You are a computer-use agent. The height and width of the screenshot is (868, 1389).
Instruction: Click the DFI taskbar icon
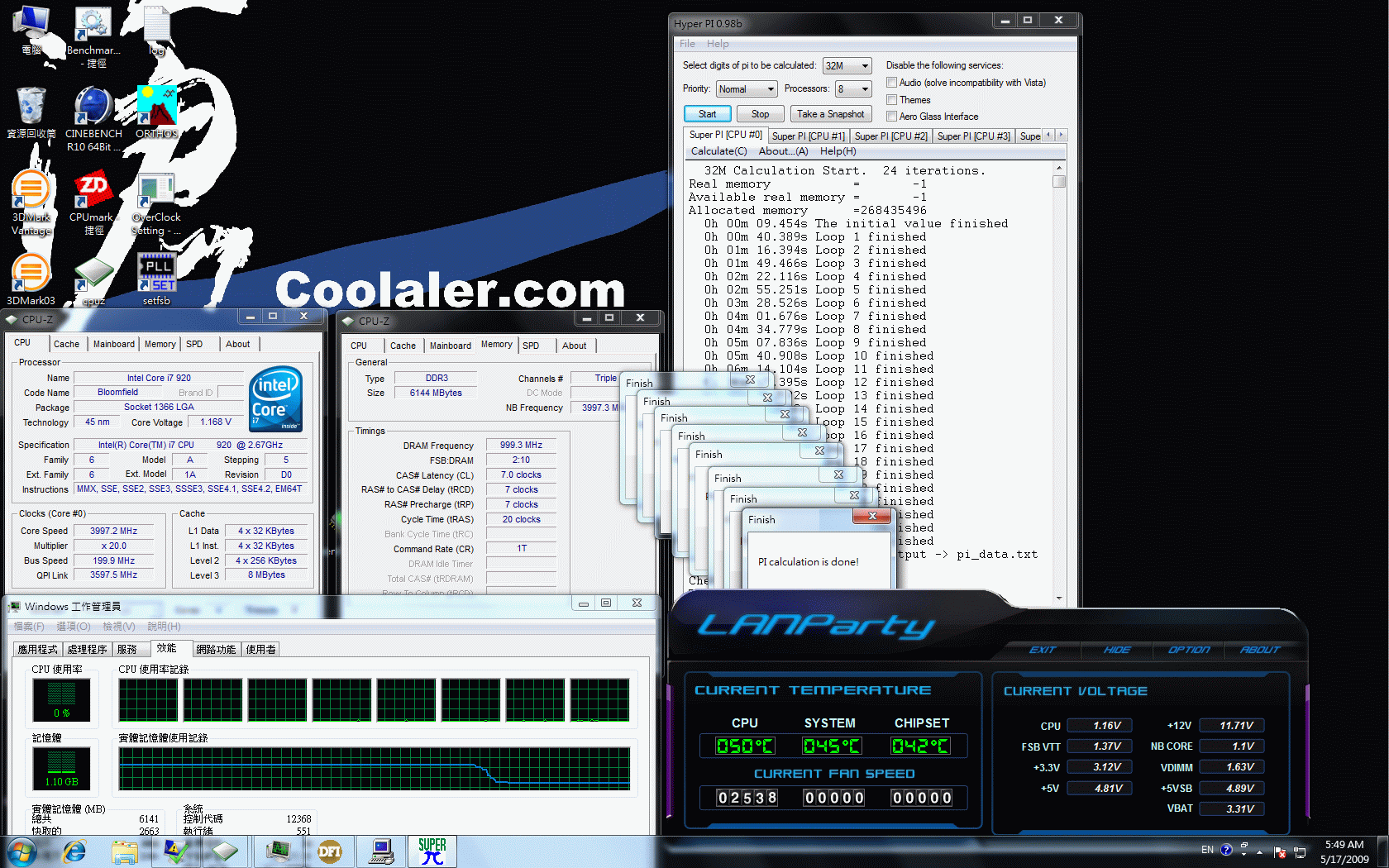pos(329,851)
